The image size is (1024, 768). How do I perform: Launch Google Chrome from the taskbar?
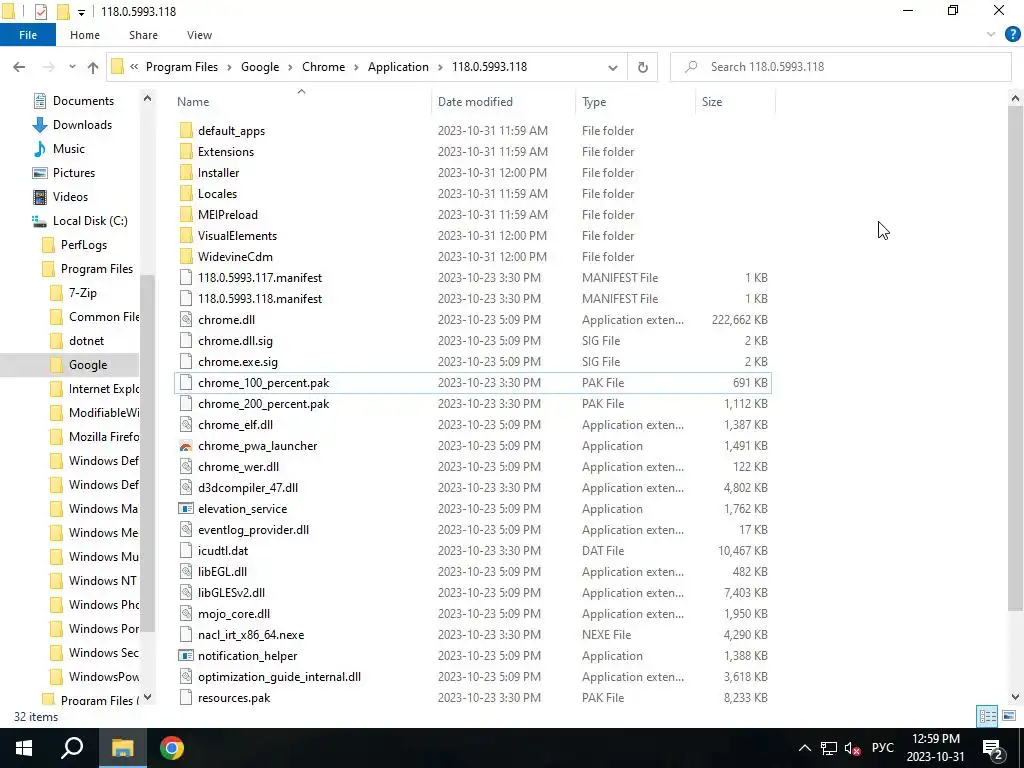(x=171, y=748)
